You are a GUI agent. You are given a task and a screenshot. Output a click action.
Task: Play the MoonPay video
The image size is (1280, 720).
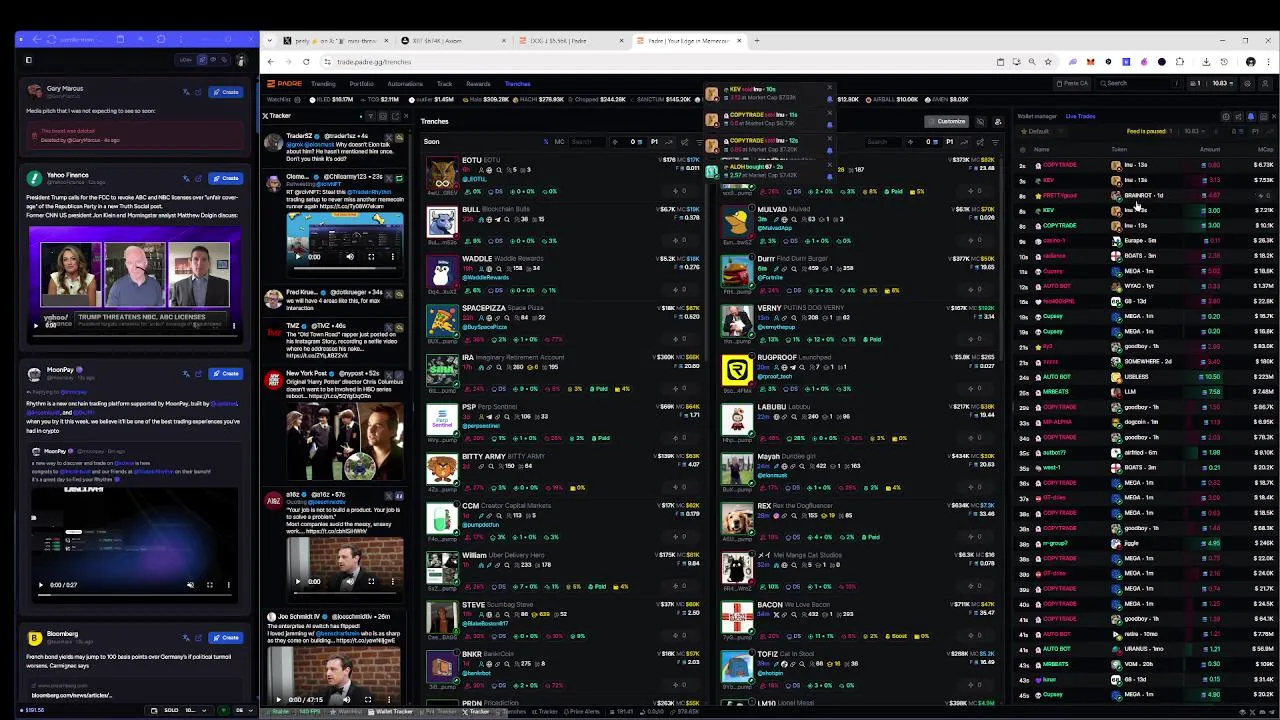(x=41, y=585)
